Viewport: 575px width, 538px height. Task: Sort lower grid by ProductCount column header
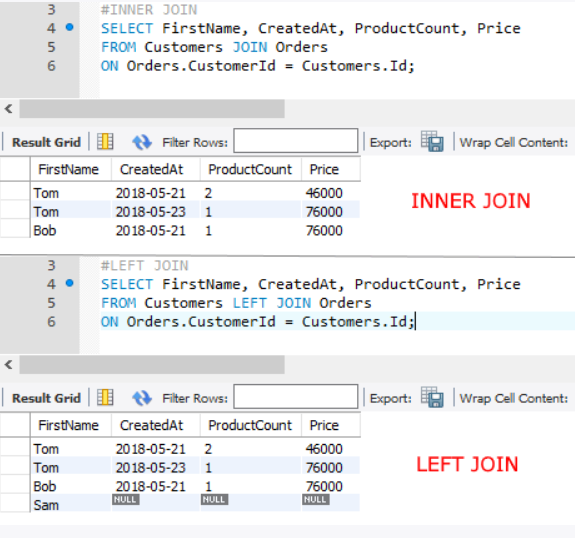click(x=251, y=425)
